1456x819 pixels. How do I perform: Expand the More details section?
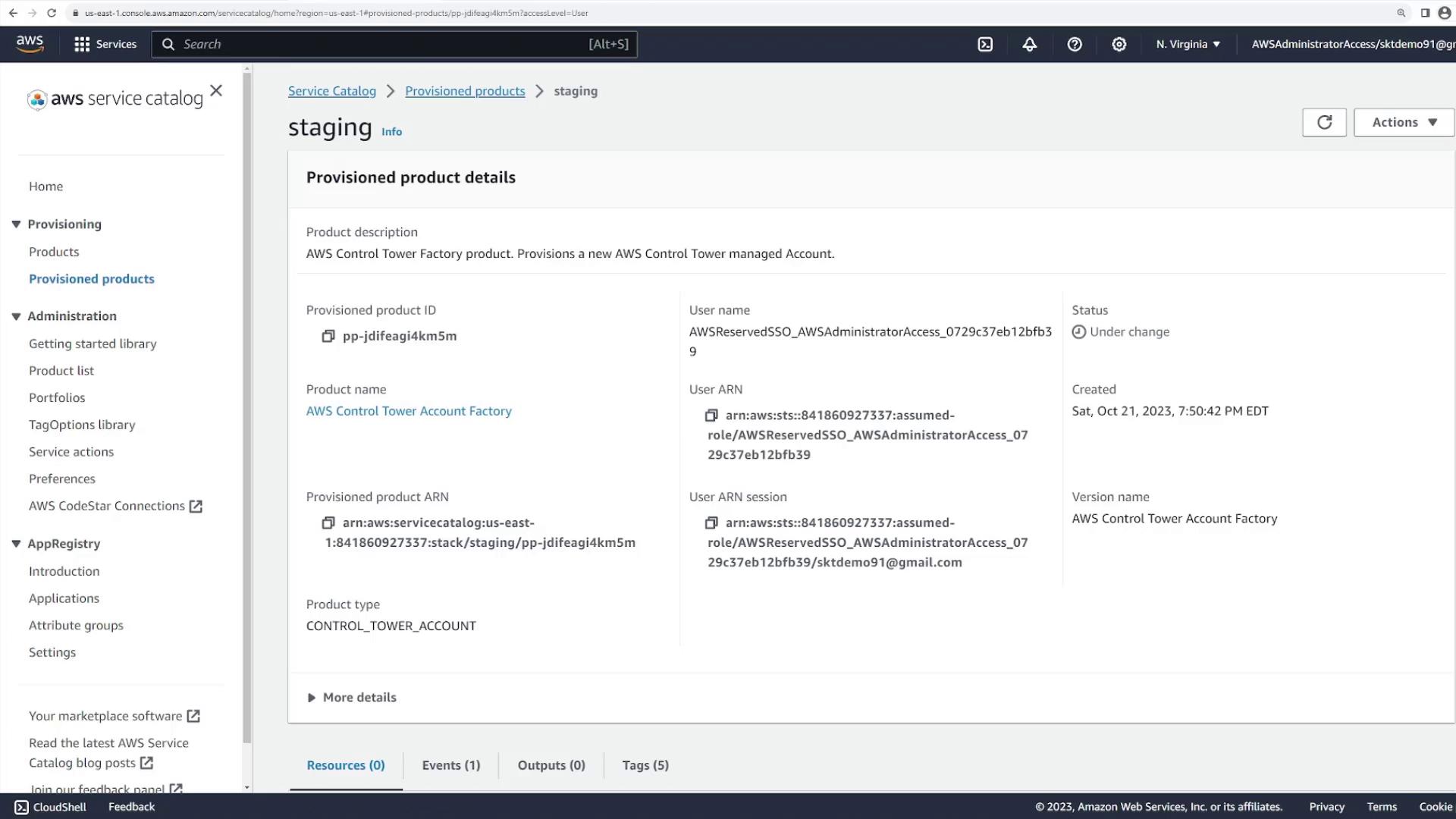click(352, 698)
